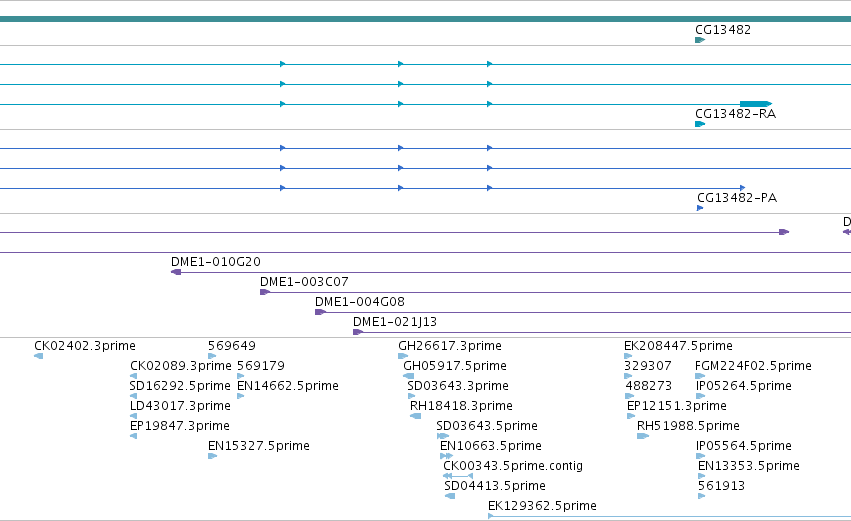
Task: Click the arrow glyph below 561913
Action: [x=701, y=496]
